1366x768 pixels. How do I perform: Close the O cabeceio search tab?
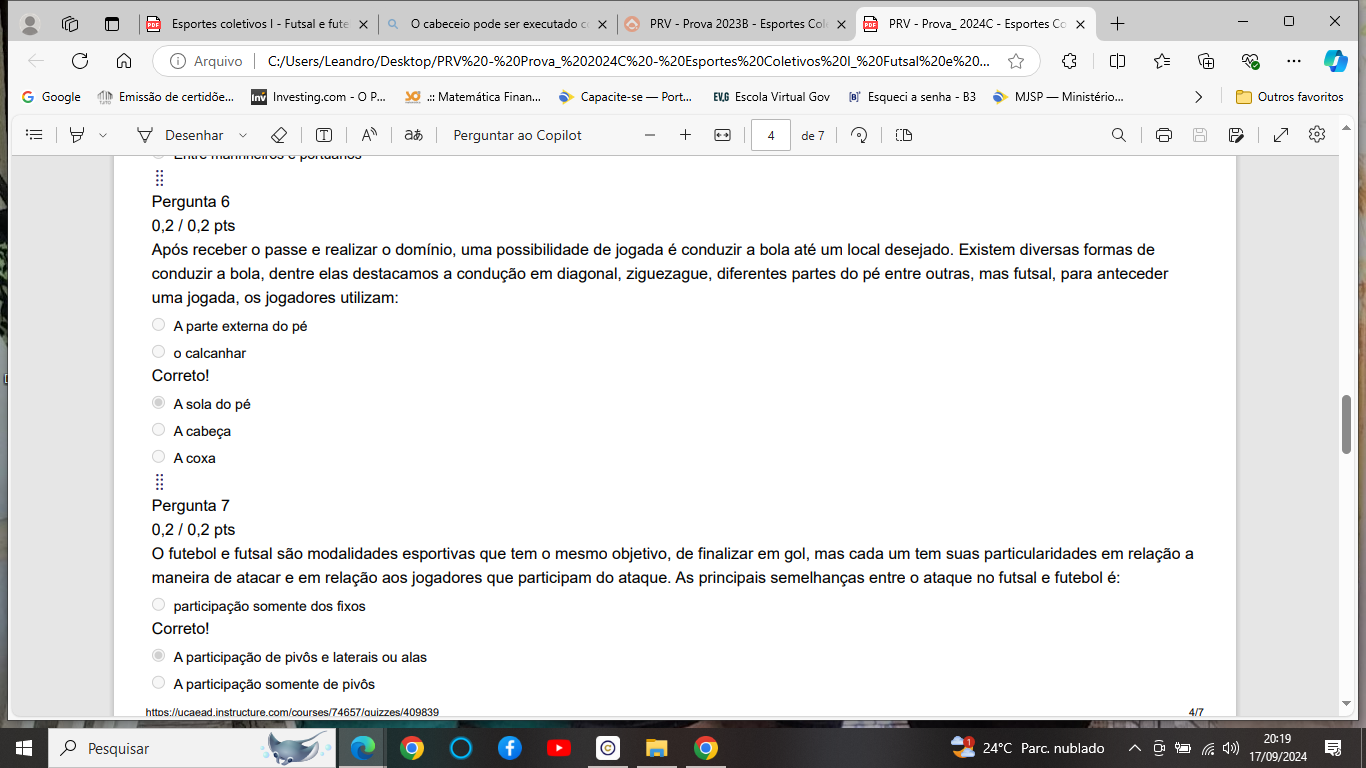point(602,23)
